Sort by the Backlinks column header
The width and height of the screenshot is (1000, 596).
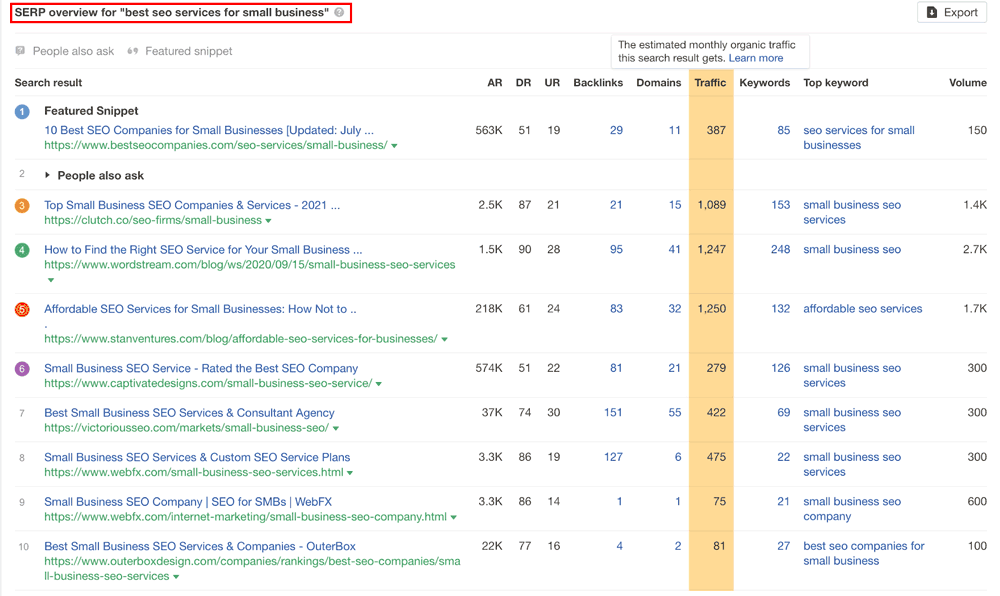pyautogui.click(x=598, y=83)
